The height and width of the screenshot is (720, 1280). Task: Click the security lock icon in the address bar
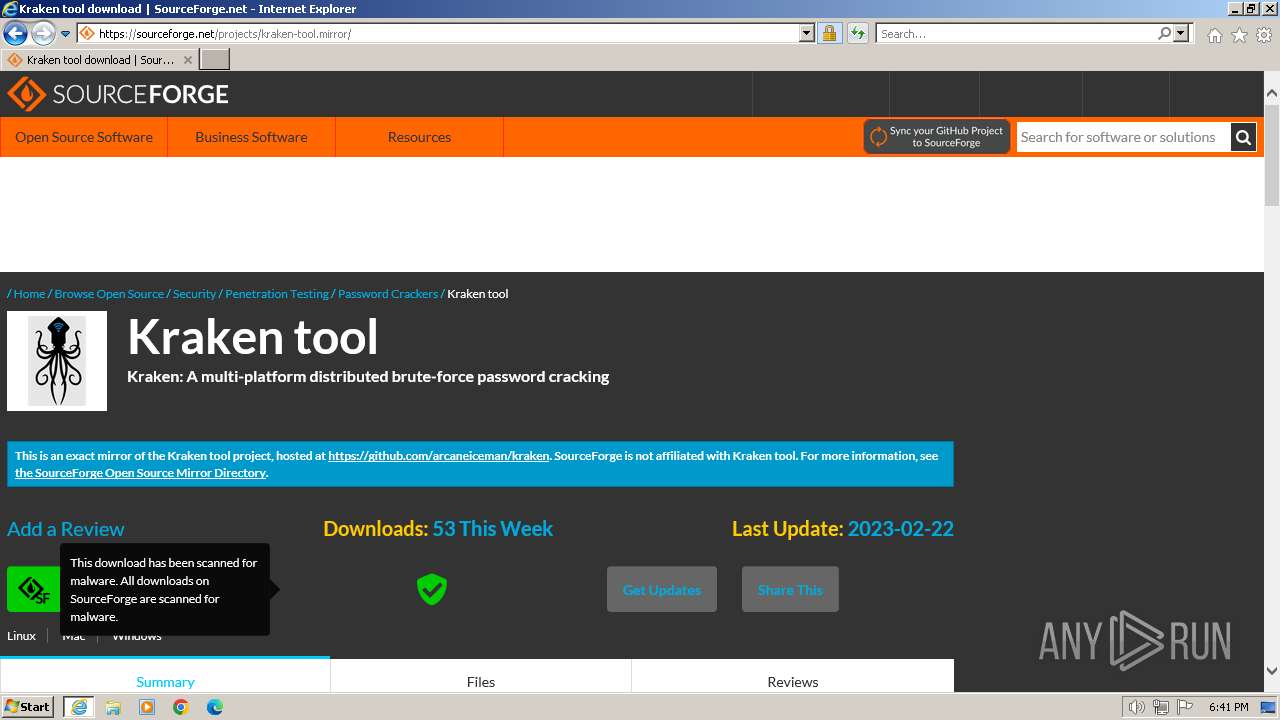tap(829, 34)
